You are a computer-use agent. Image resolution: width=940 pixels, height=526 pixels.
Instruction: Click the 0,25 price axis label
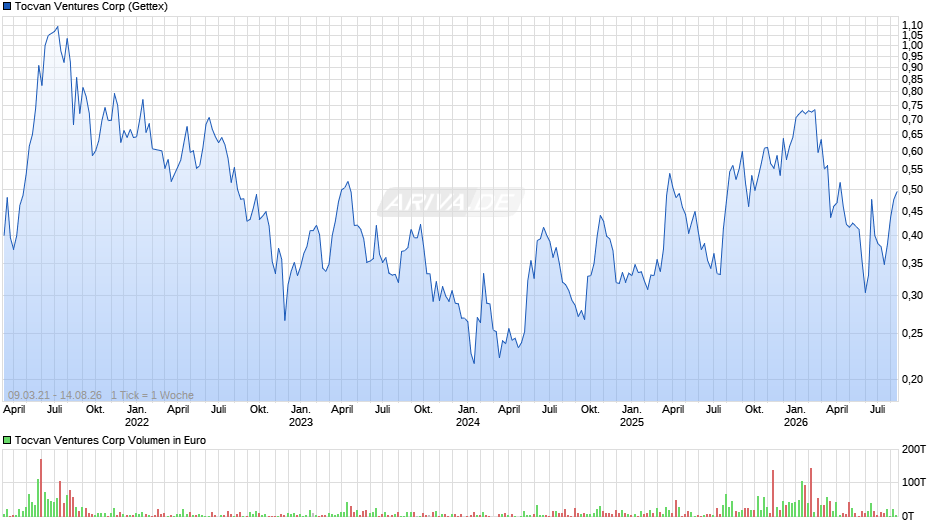(912, 333)
